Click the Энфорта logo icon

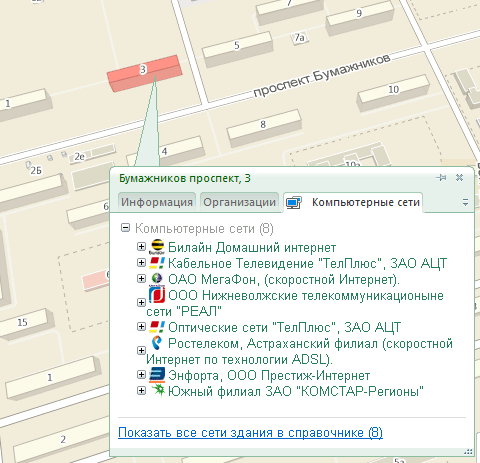pos(156,375)
